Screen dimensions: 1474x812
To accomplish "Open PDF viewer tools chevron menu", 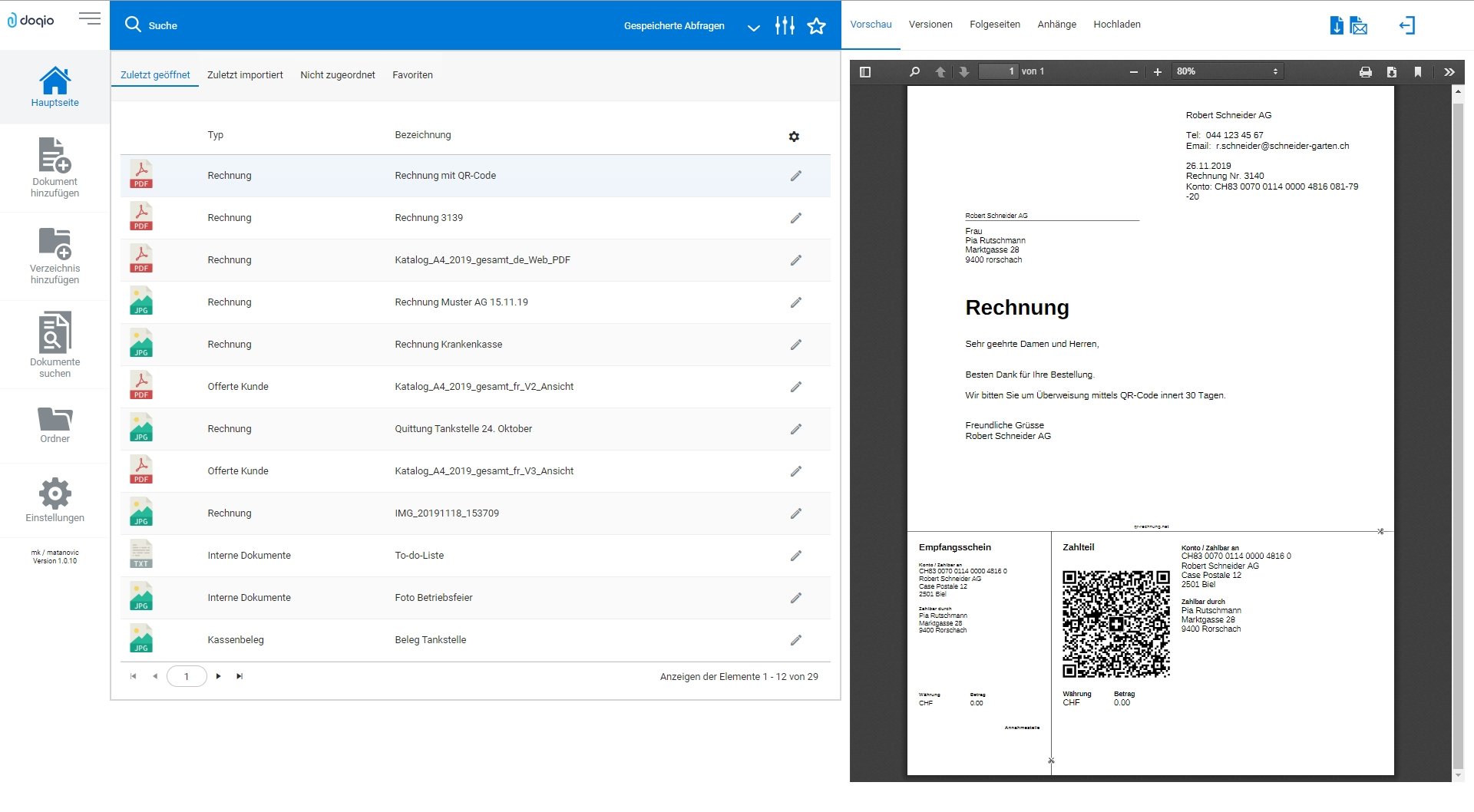I will [x=1449, y=71].
